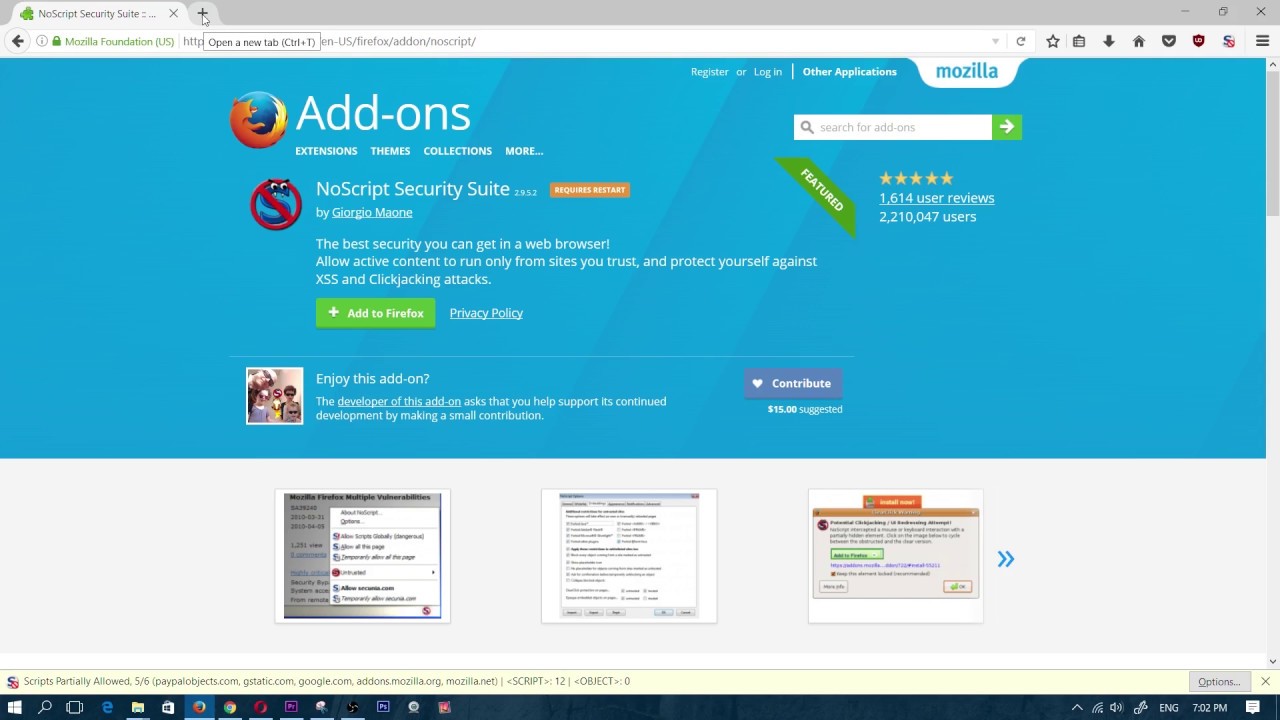Open the 1,614 user reviews link
This screenshot has height=720, width=1280.
(x=937, y=198)
